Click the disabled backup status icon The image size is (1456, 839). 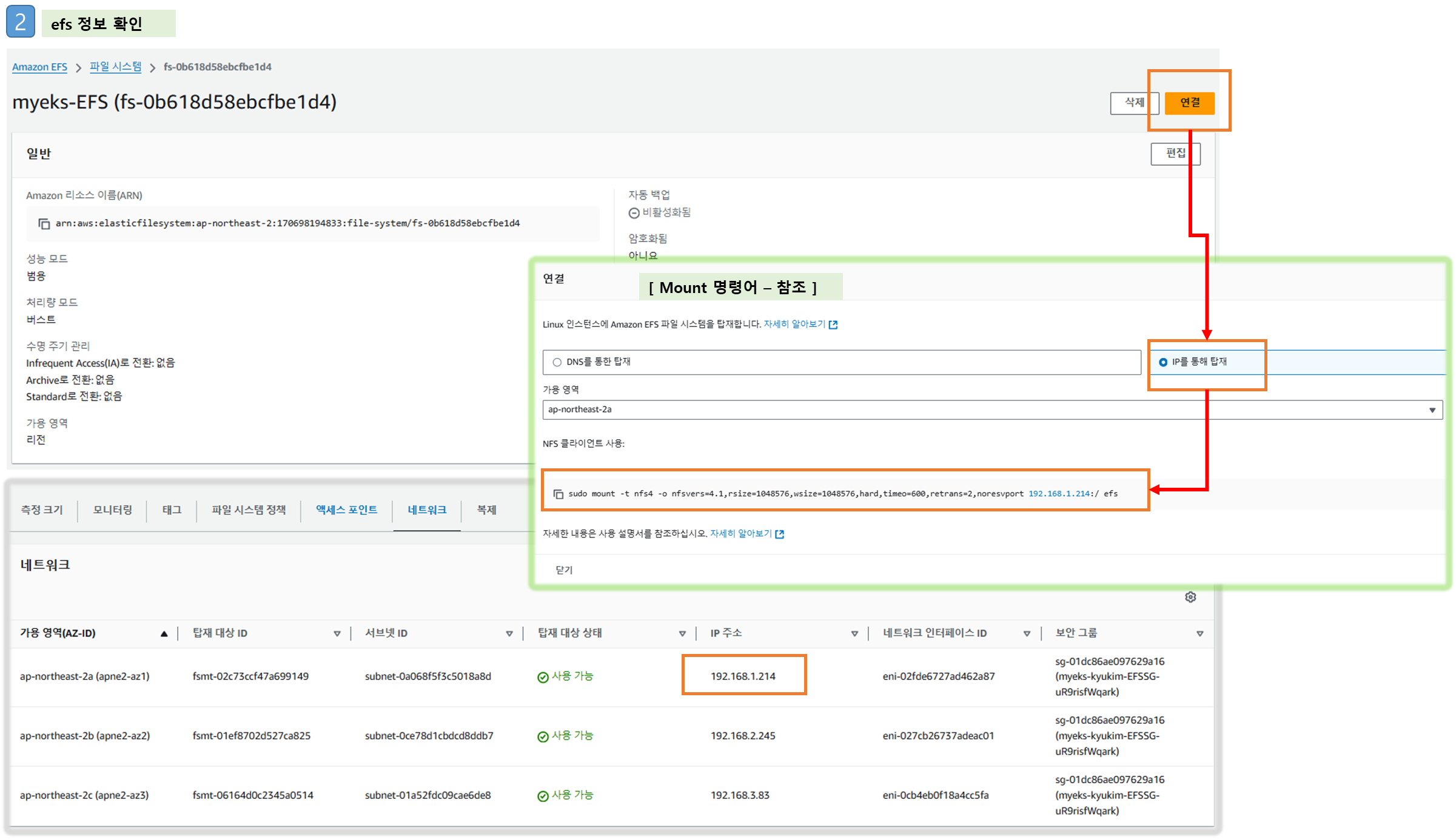click(634, 213)
